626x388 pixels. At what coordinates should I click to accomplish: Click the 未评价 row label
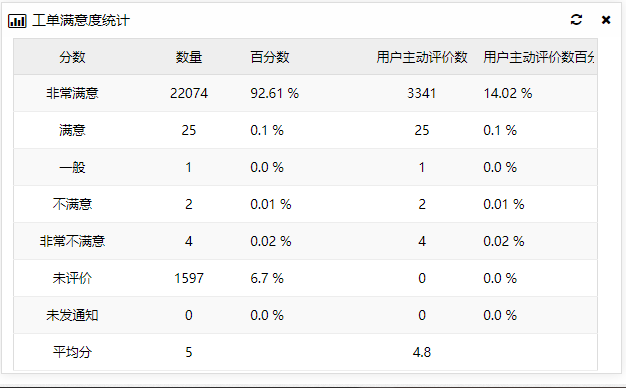coord(72,278)
